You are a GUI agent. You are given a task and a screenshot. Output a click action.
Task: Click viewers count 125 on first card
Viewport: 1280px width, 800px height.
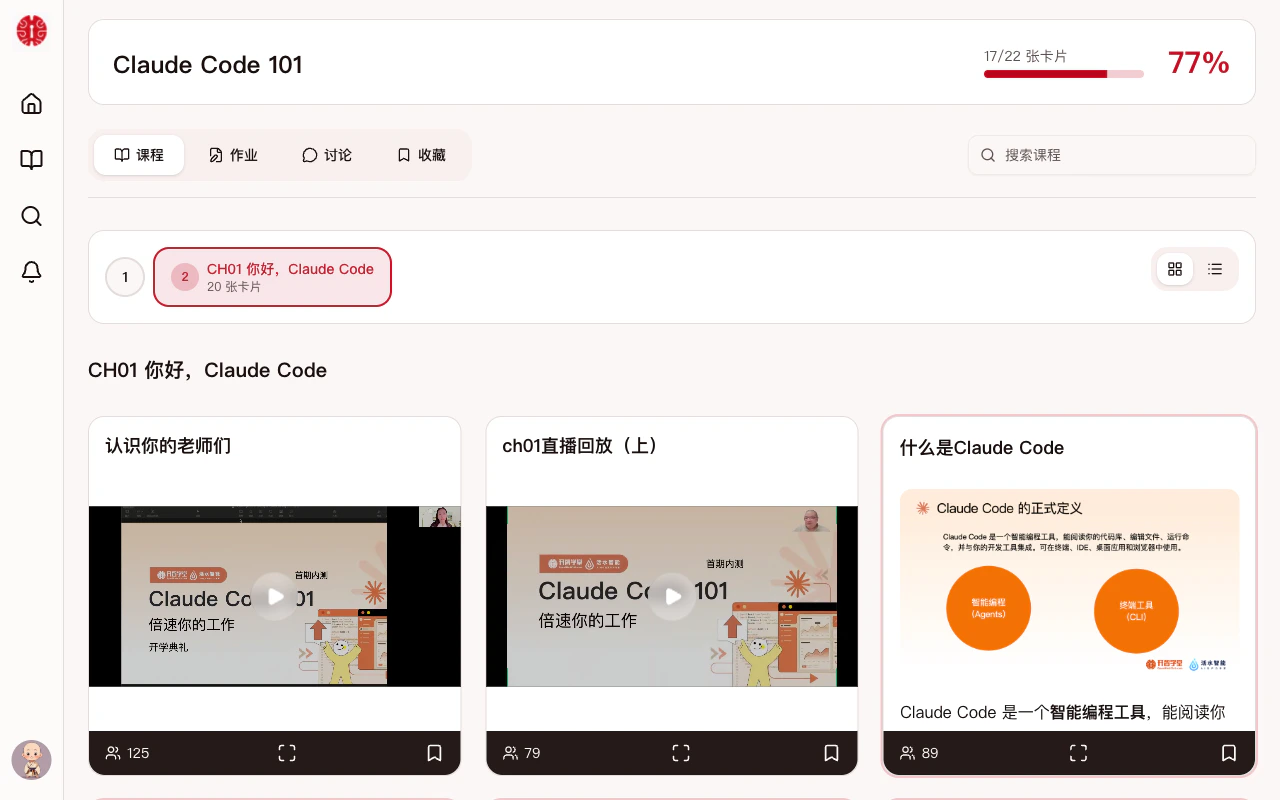click(x=127, y=753)
